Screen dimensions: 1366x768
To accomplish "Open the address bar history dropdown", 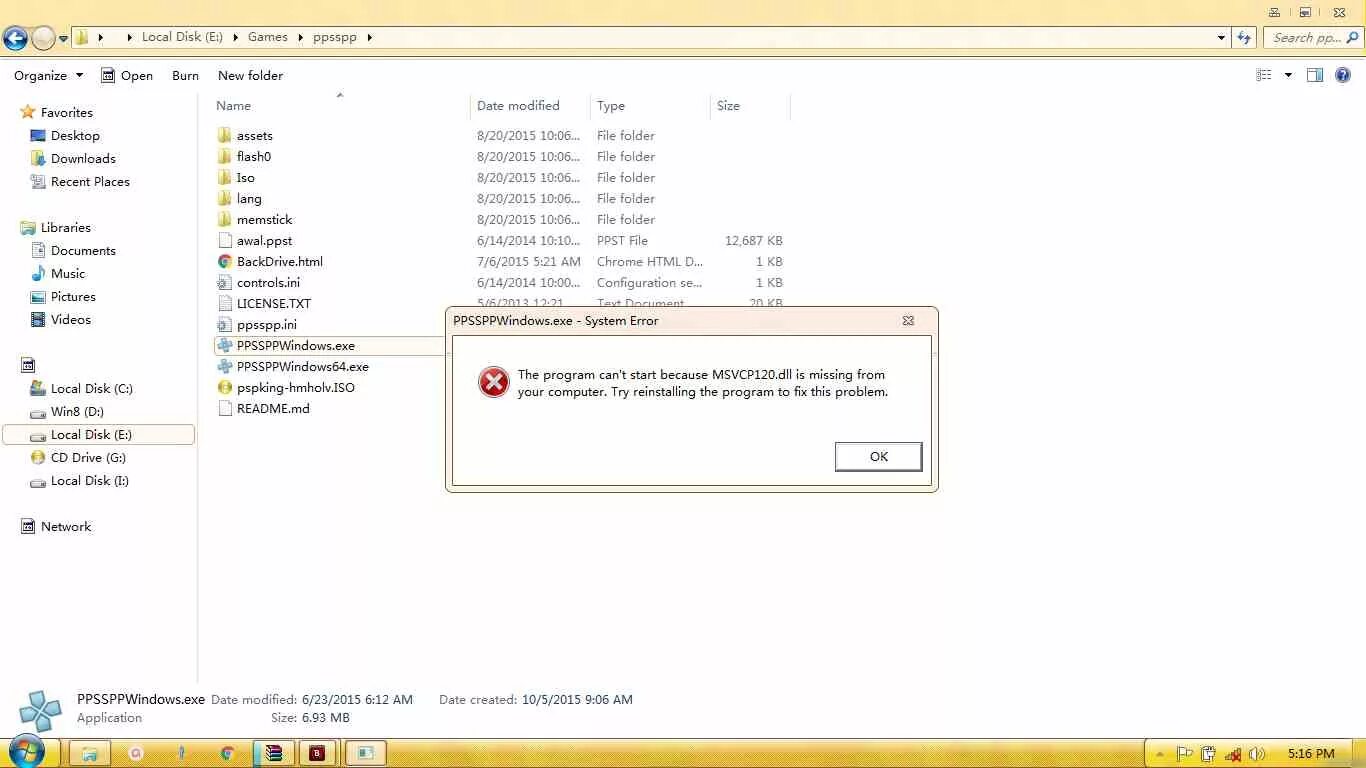I will (1221, 37).
